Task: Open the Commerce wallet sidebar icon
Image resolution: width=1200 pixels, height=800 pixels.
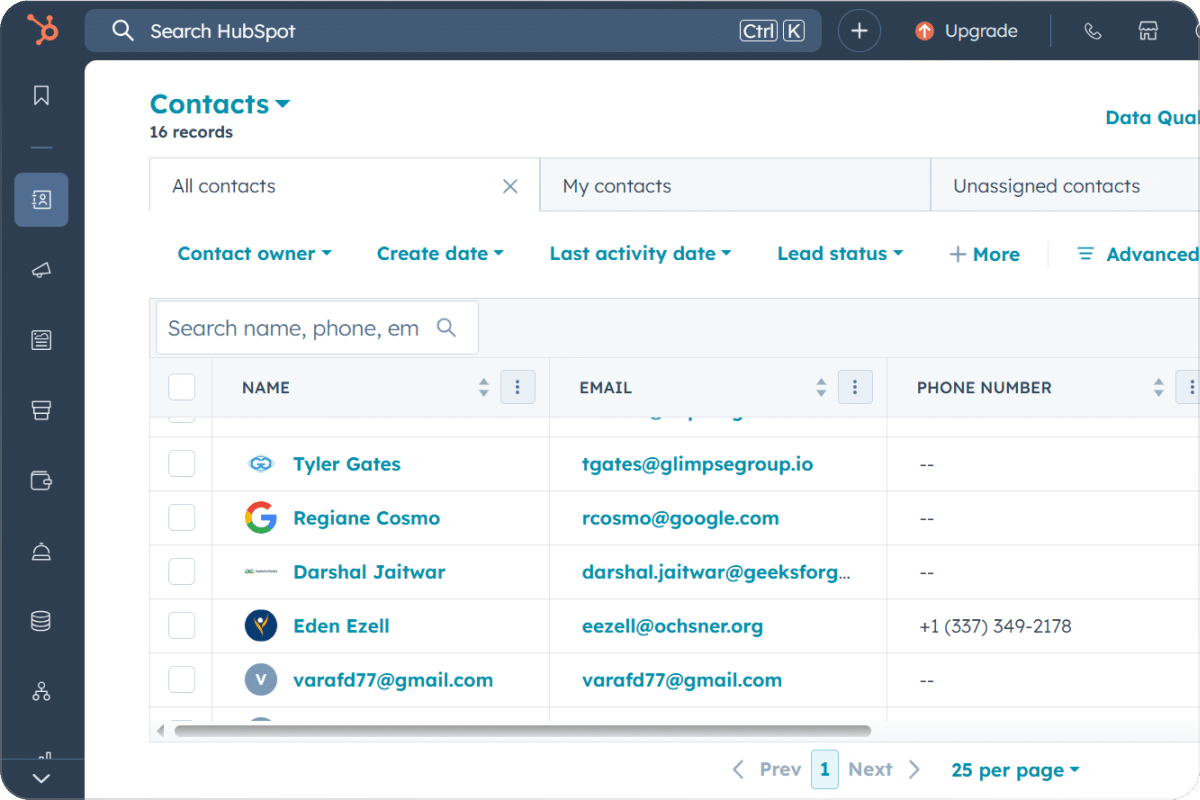Action: pyautogui.click(x=41, y=481)
